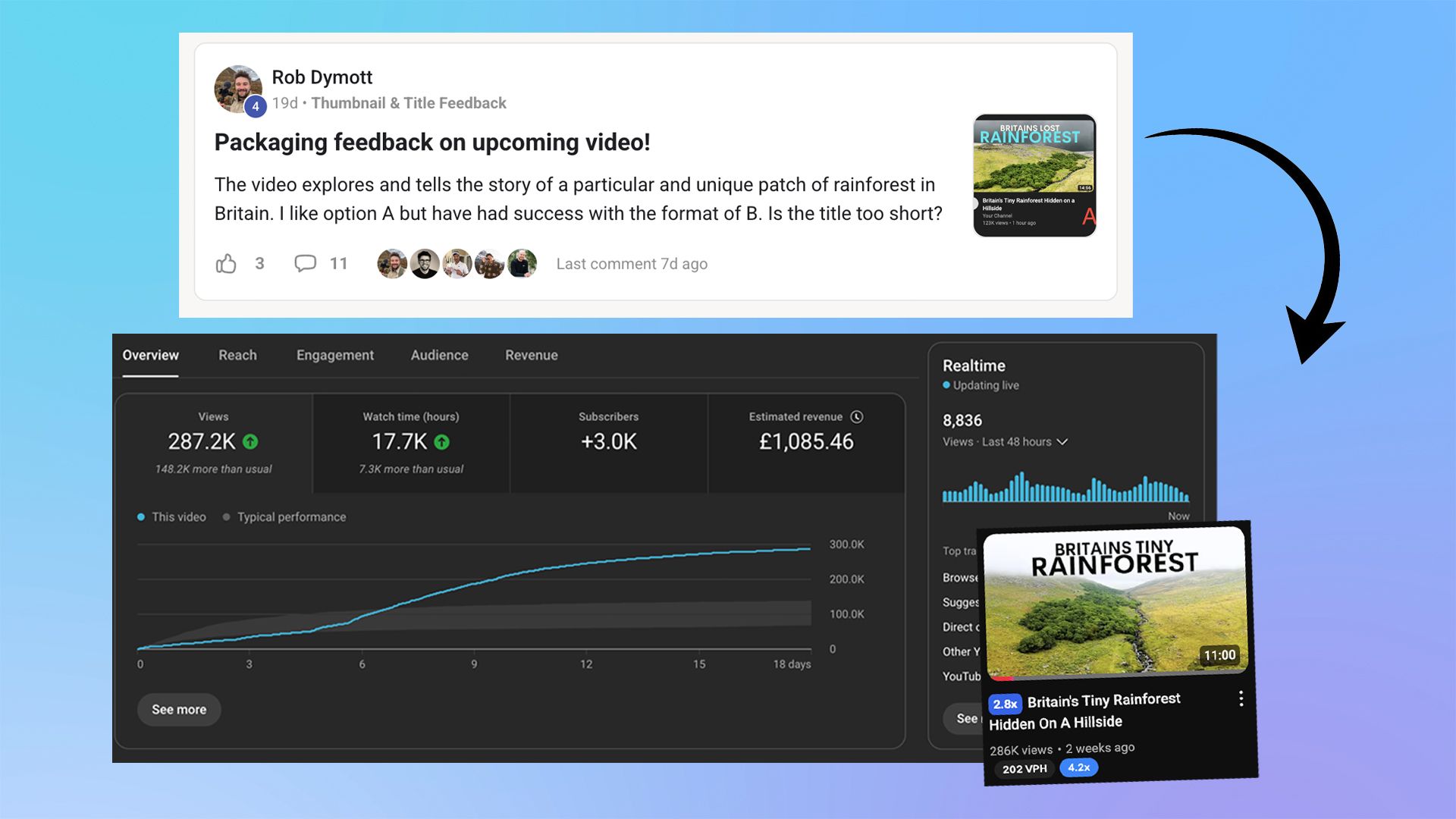This screenshot has width=1456, height=819.
Task: Click the level 4 badge on the avatar
Action: click(x=256, y=106)
